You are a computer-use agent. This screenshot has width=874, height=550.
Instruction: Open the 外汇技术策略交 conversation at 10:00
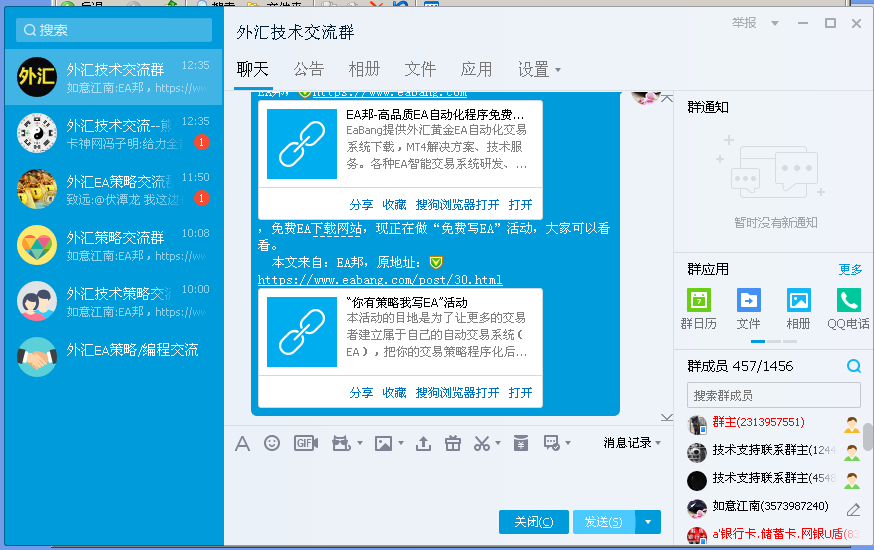coord(113,301)
